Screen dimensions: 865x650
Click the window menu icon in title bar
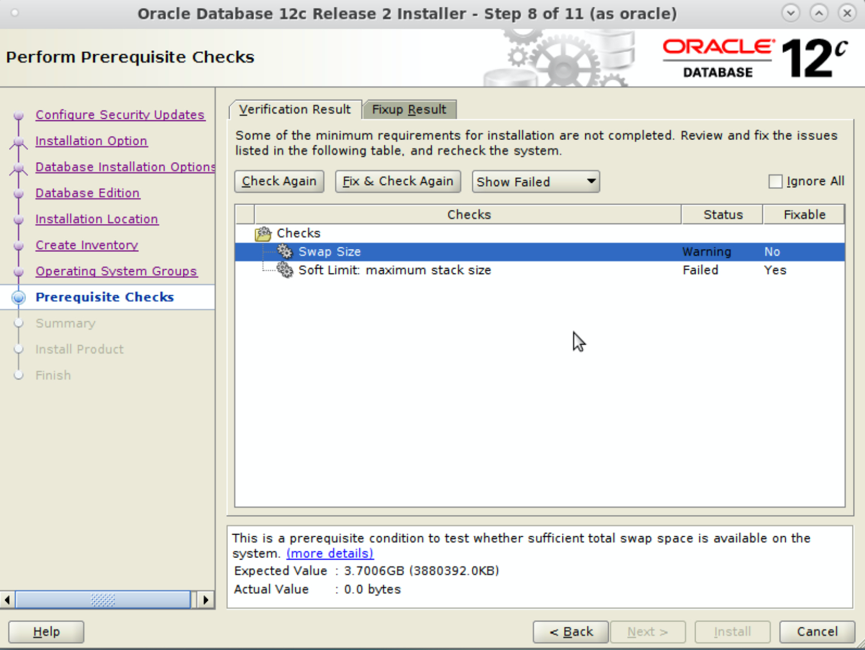[x=15, y=13]
